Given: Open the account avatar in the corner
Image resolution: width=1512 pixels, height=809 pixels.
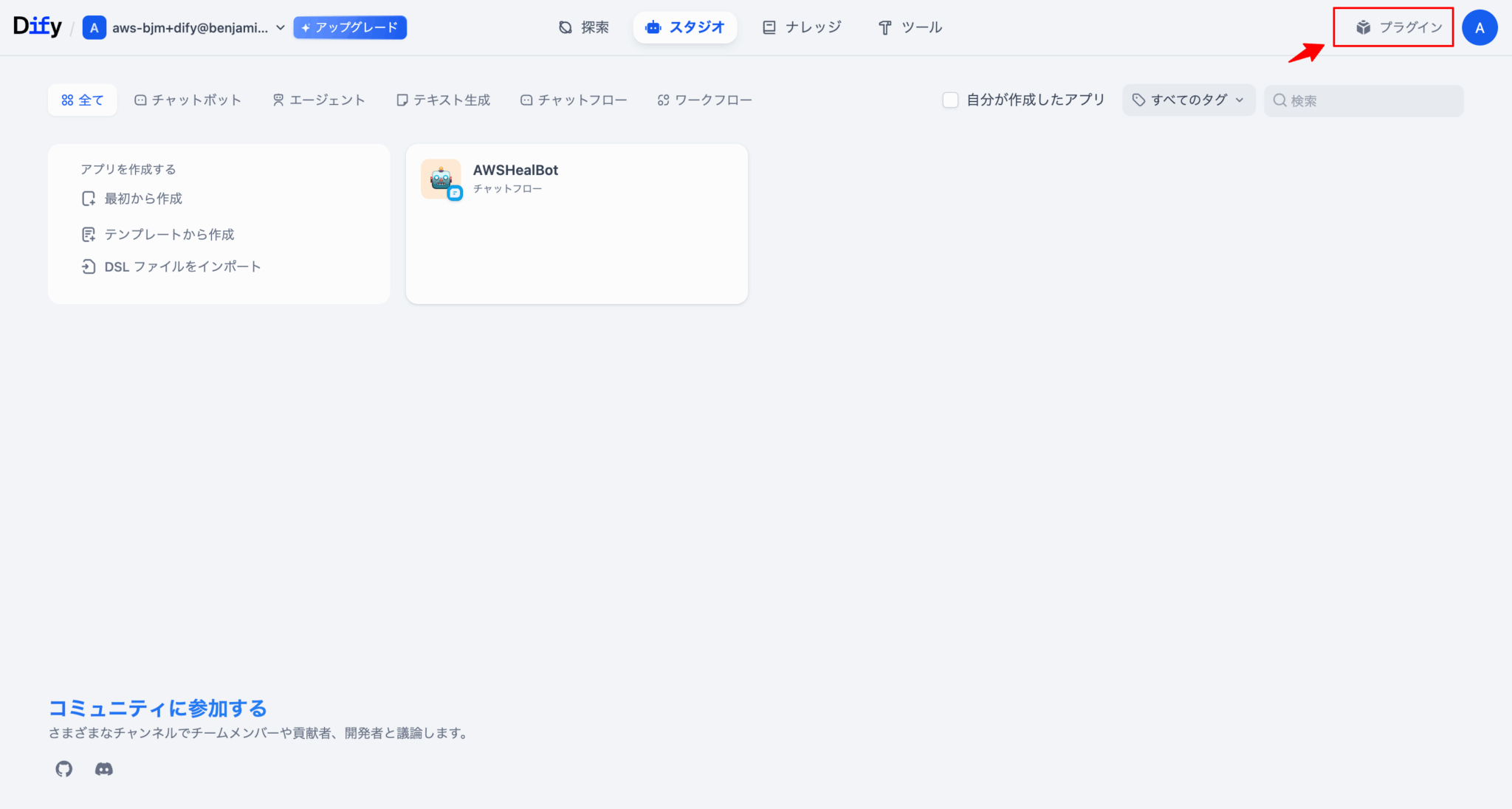Looking at the screenshot, I should (1480, 27).
